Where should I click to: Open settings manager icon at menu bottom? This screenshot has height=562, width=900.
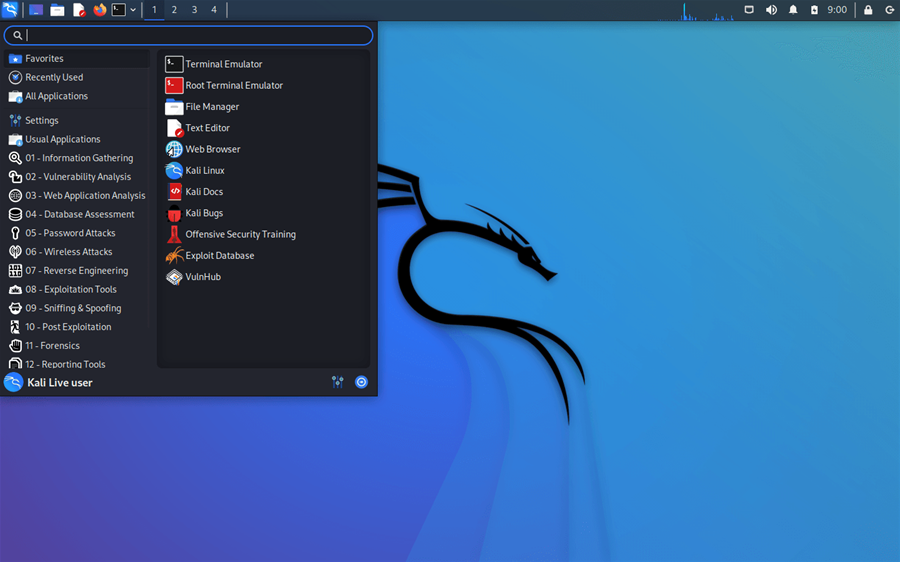[338, 382]
